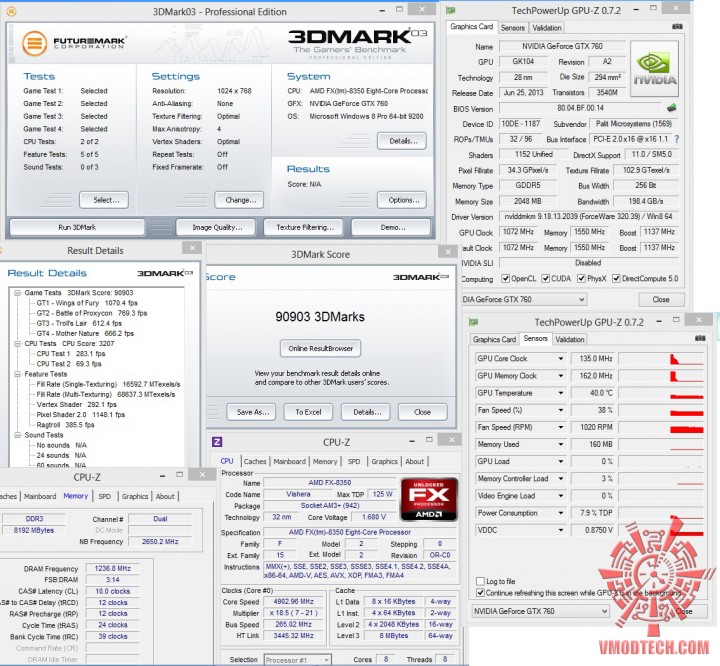Click the Online ResultBrowser button

pos(321,348)
